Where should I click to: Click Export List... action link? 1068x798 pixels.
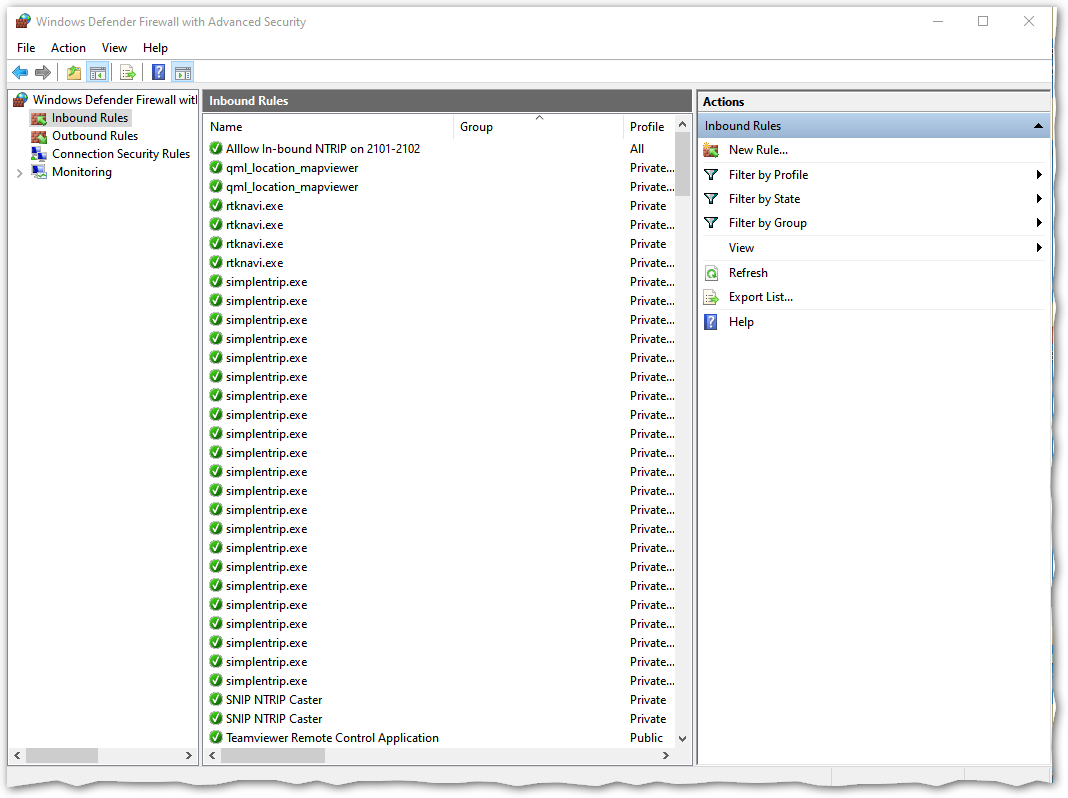coord(761,297)
